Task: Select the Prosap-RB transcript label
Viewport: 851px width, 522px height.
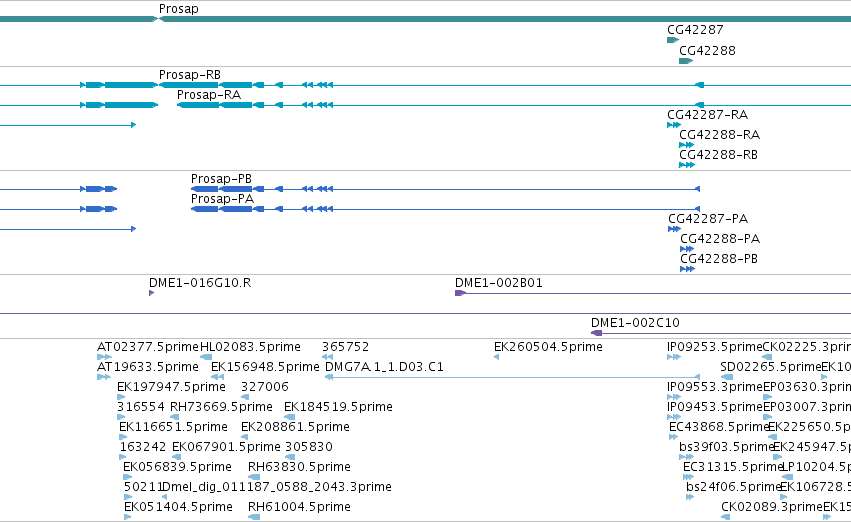Action: [190, 74]
